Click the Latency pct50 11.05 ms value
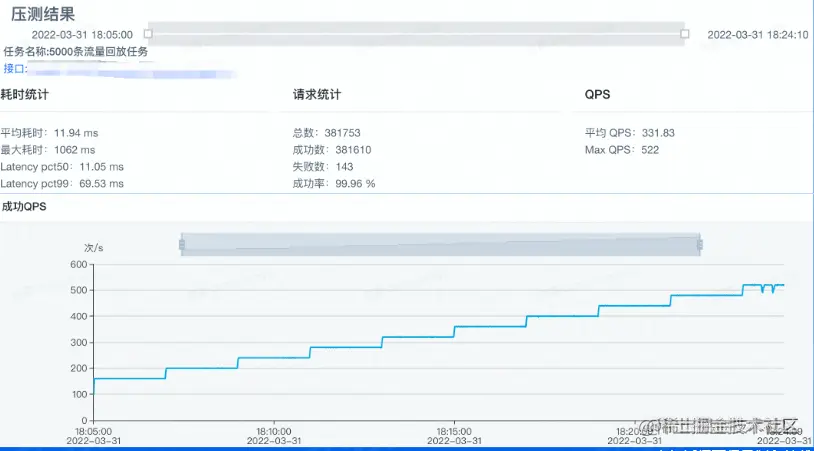This screenshot has width=814, height=451. point(101,167)
